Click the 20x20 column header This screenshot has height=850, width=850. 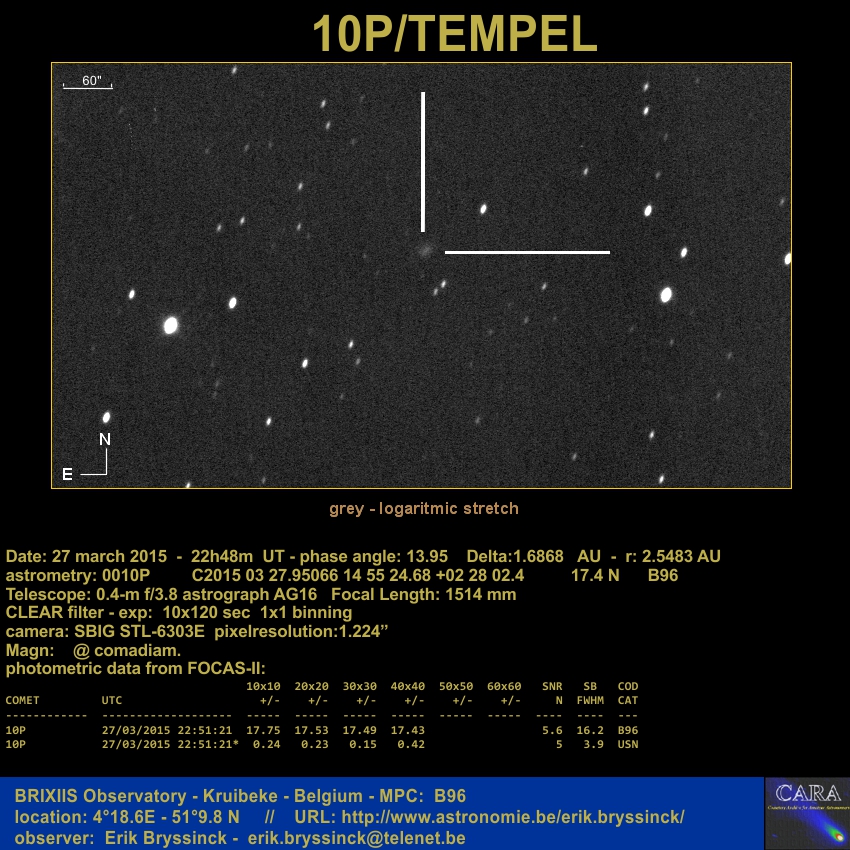point(311,686)
